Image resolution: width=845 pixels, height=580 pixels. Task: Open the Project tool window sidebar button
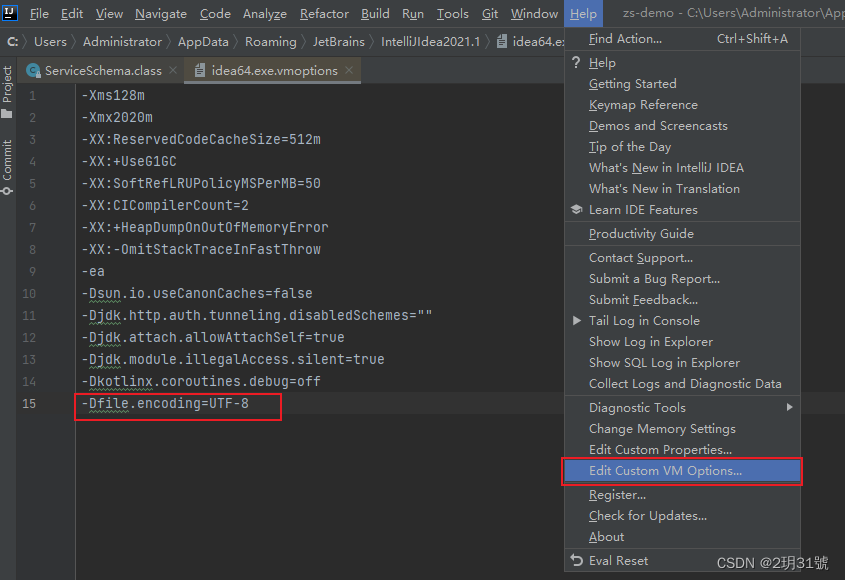click(7, 92)
